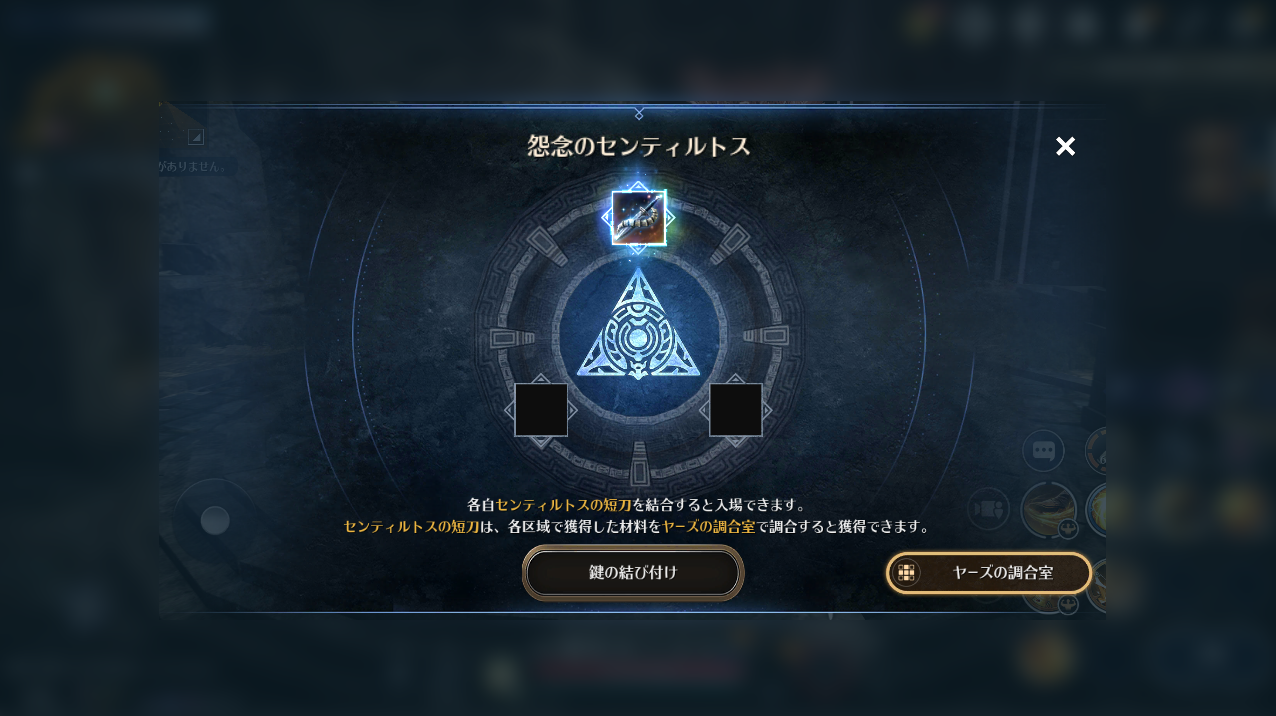Image resolution: width=1276 pixels, height=716 pixels.
Task: Tap the orange ring skill icon beside chat bubble
Action: point(1096,450)
